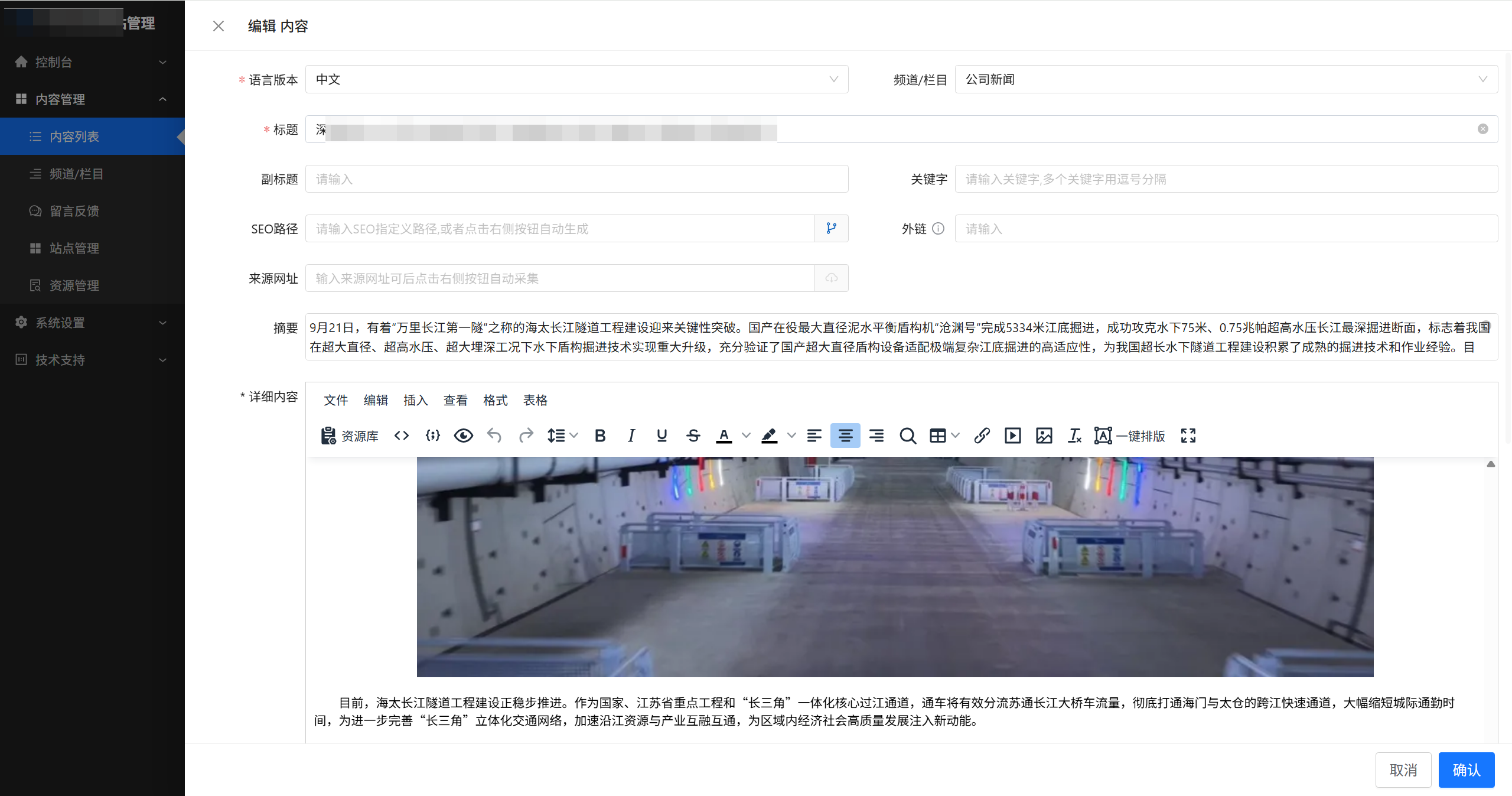Click the 外链 info icon
Image resolution: width=1512 pixels, height=796 pixels.
tap(939, 229)
